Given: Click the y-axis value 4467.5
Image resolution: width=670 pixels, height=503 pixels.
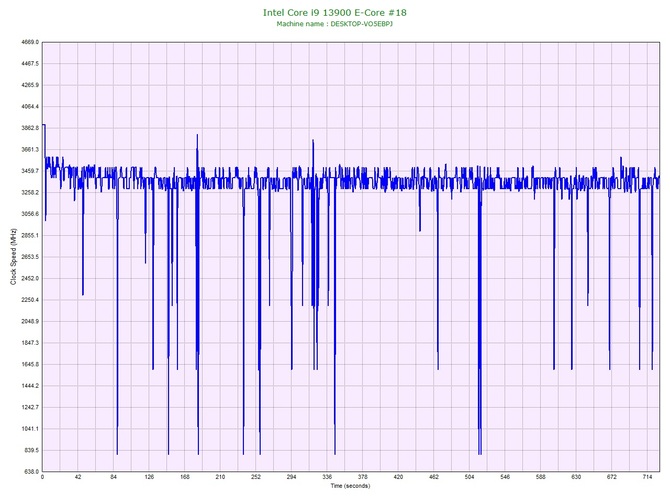Looking at the screenshot, I should 30,64.
